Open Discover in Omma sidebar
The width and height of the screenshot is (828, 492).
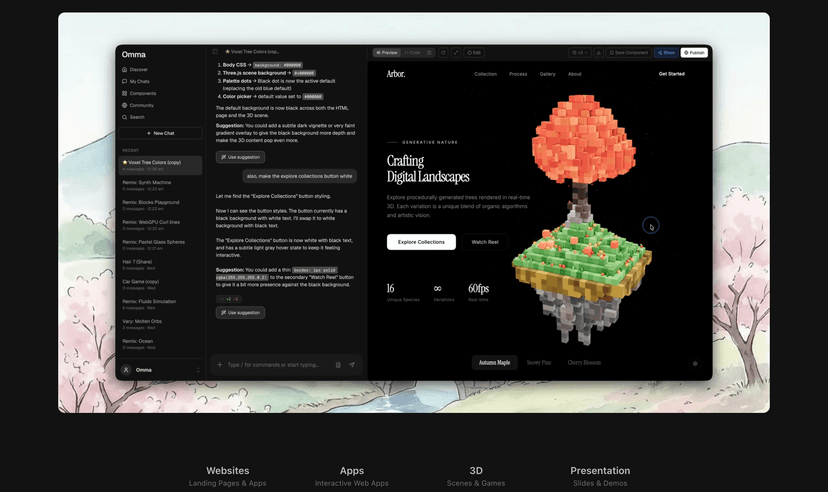[135, 70]
